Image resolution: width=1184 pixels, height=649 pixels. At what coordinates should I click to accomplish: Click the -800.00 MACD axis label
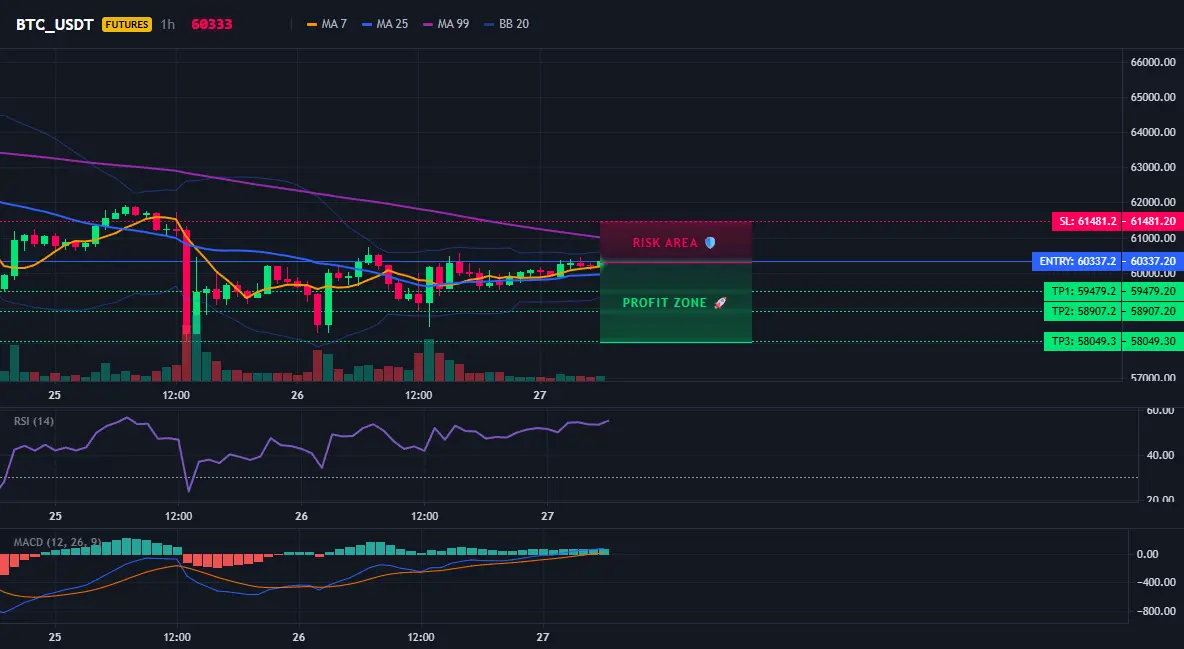point(1155,610)
